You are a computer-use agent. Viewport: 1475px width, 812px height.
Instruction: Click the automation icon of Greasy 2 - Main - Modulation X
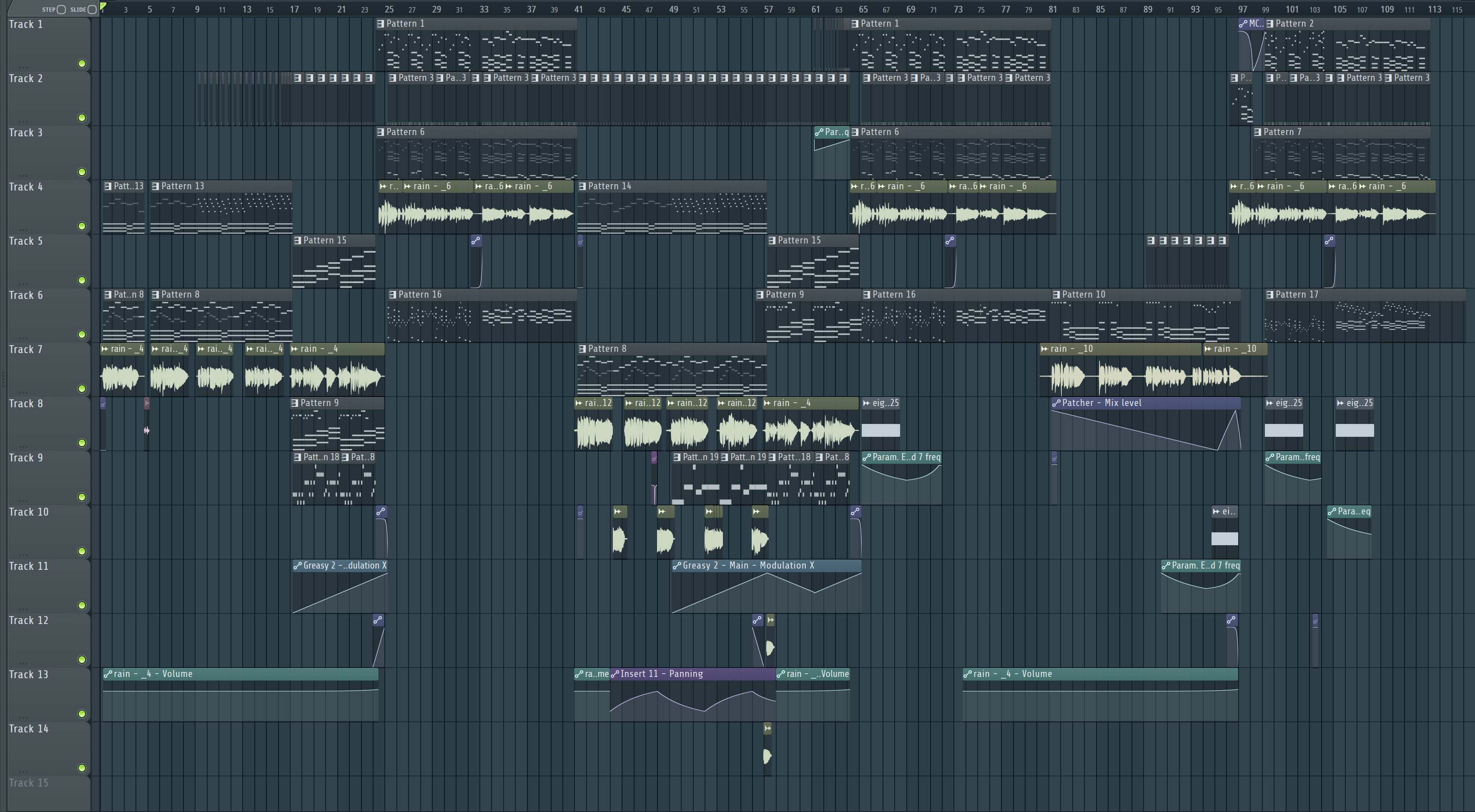coord(677,565)
